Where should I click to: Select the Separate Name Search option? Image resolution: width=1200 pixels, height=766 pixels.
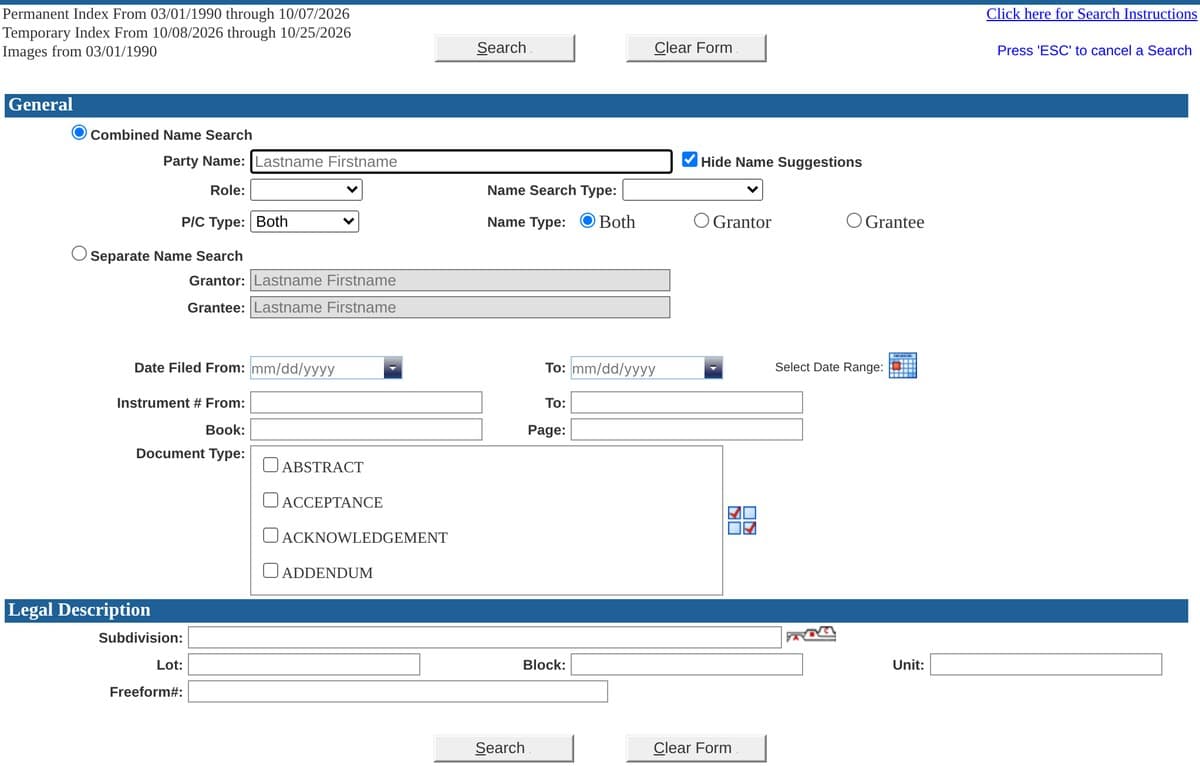pyautogui.click(x=80, y=254)
